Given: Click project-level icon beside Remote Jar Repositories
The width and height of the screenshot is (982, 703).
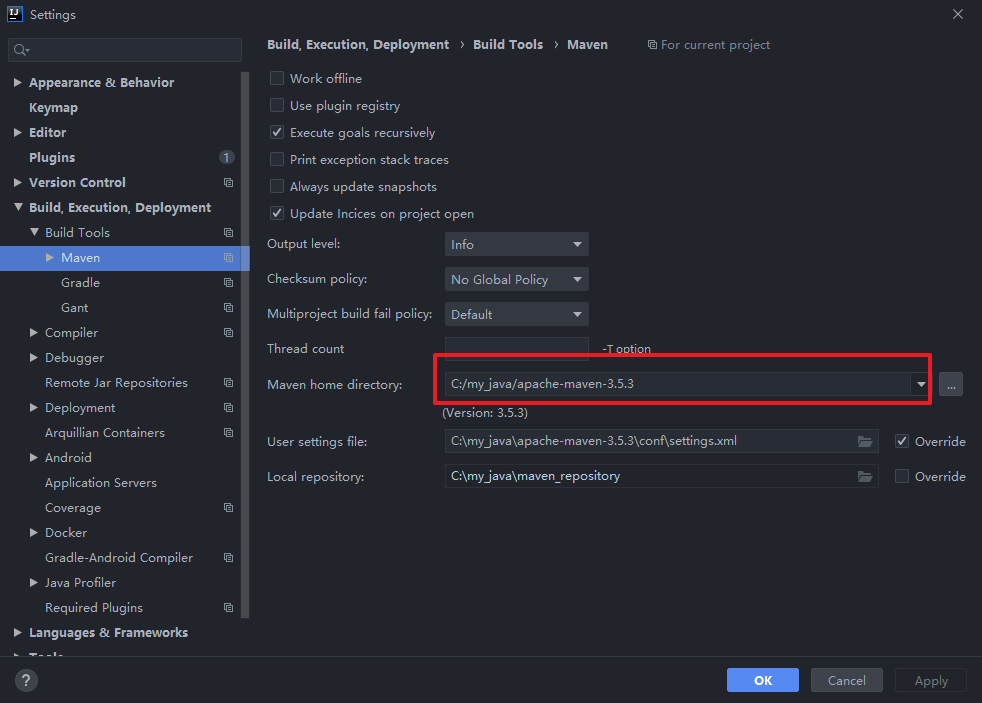Looking at the screenshot, I should 229,382.
